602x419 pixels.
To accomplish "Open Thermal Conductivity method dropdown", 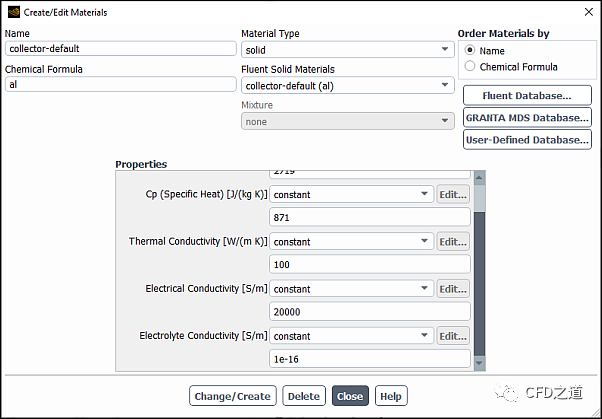I will tap(351, 241).
